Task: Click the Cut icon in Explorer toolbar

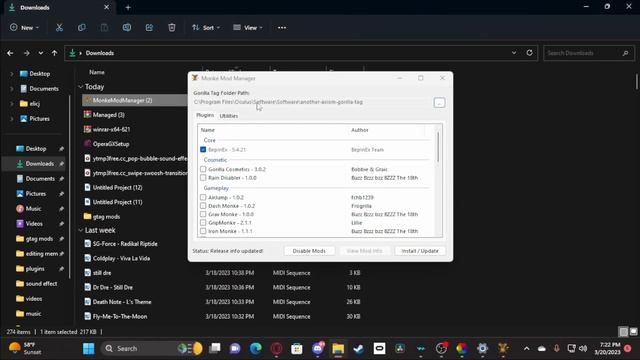Action: point(59,28)
